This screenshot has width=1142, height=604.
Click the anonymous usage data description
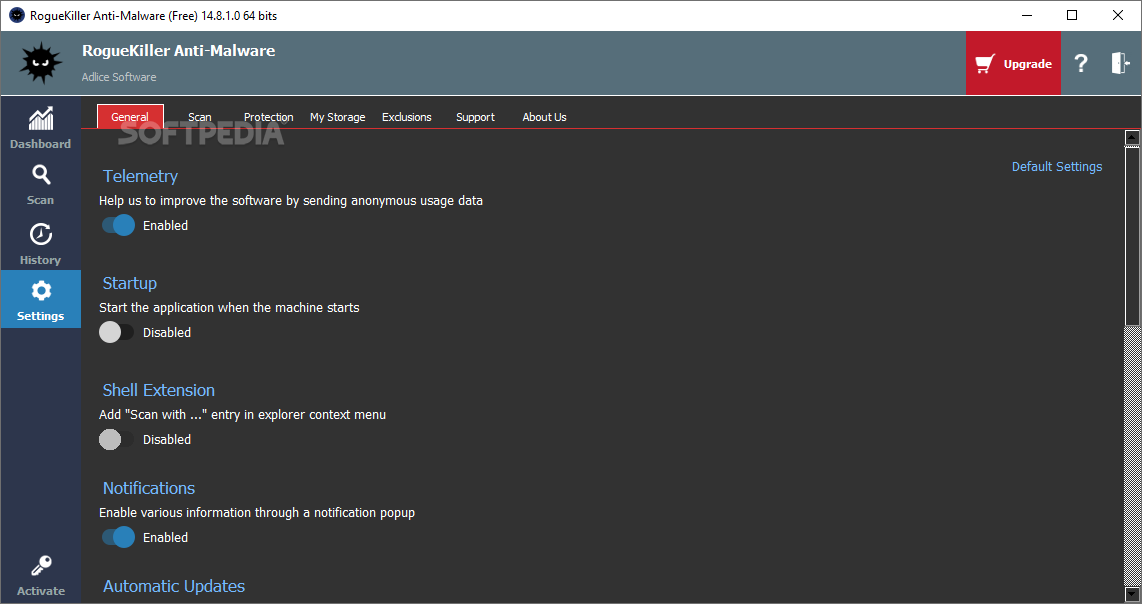point(291,200)
